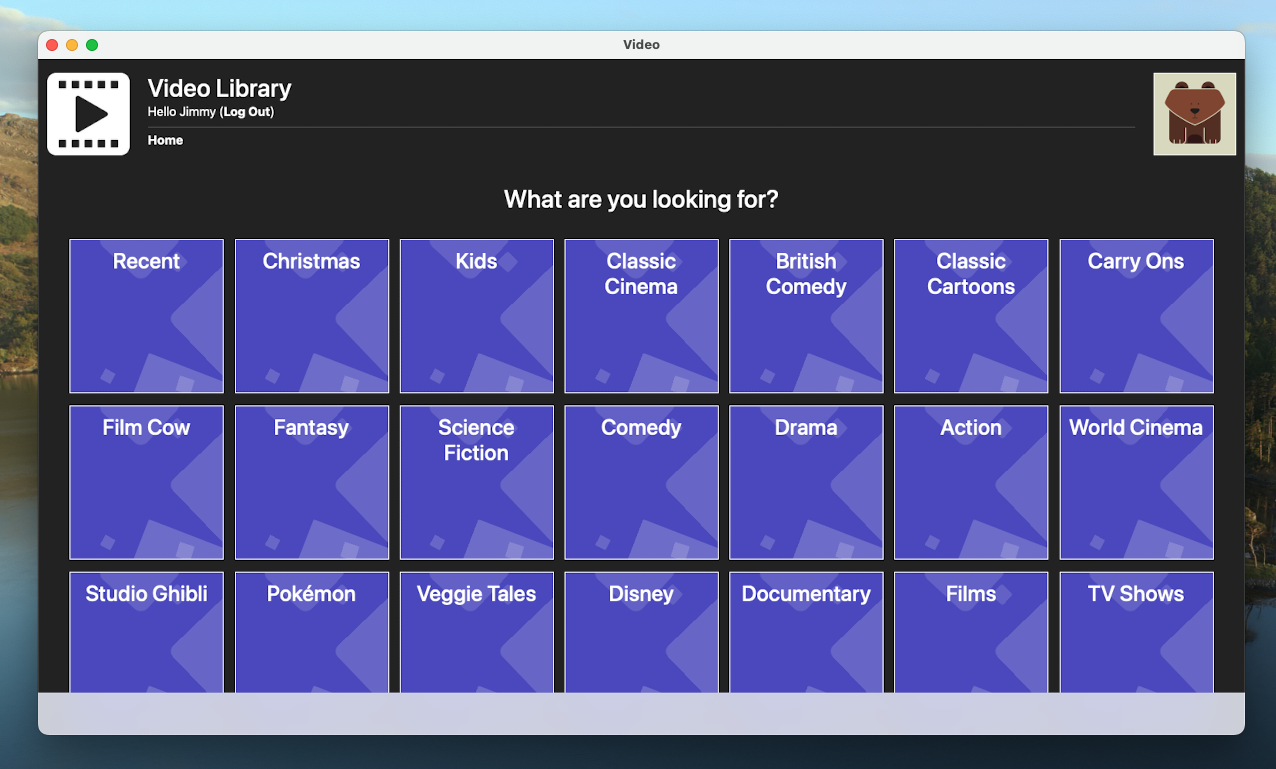Log out of Jimmy's account
Screen dimensions: 1276x769
[x=247, y=112]
